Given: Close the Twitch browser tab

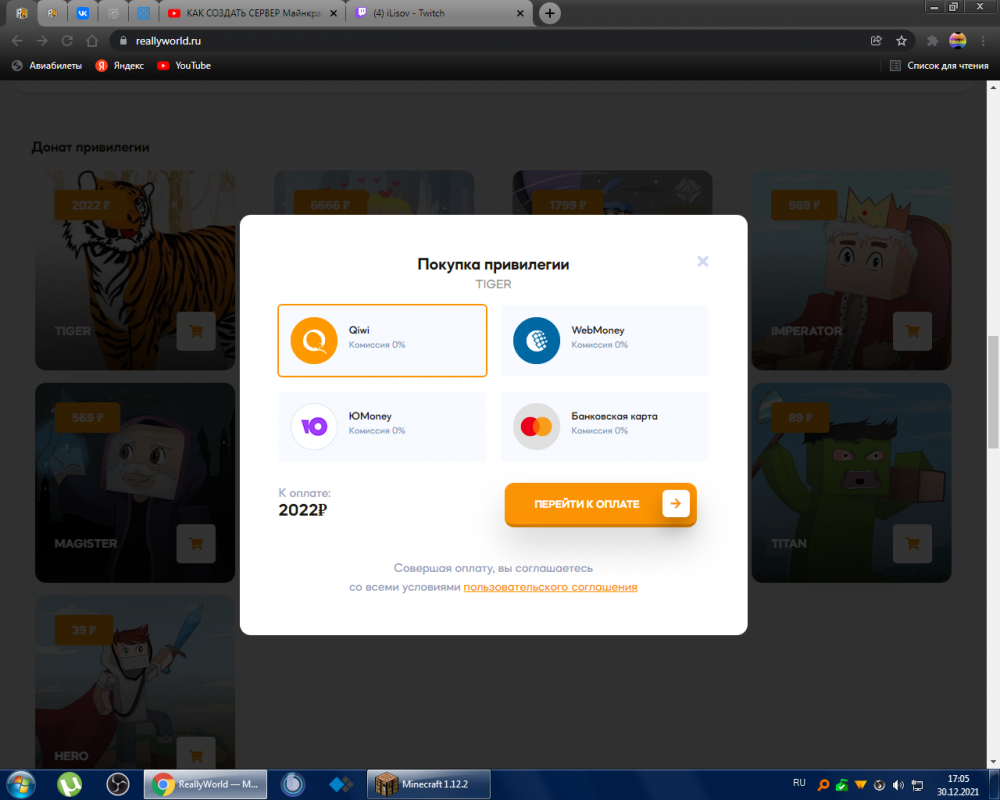Looking at the screenshot, I should (520, 13).
